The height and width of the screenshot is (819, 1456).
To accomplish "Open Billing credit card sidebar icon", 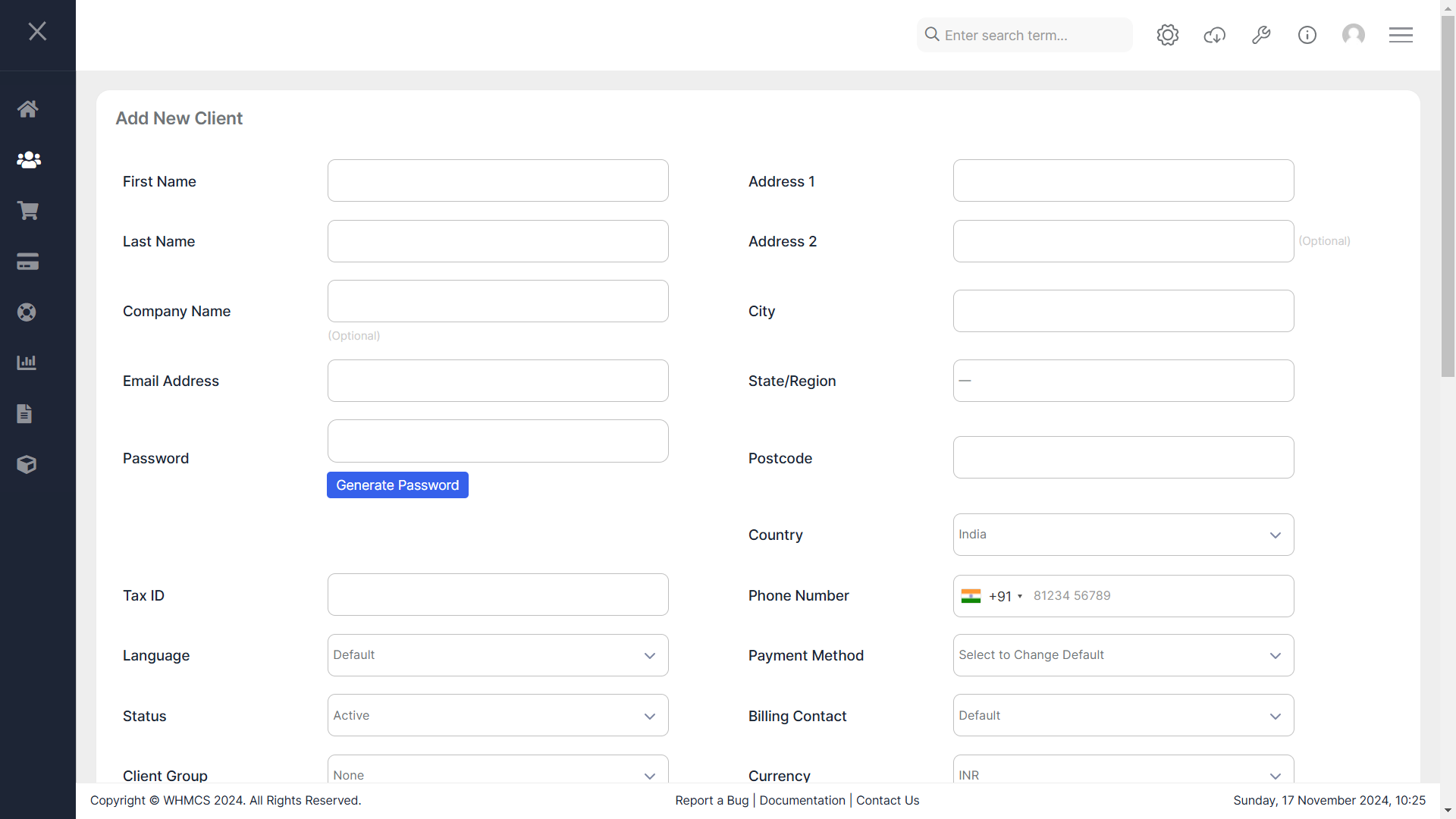I will [x=28, y=262].
